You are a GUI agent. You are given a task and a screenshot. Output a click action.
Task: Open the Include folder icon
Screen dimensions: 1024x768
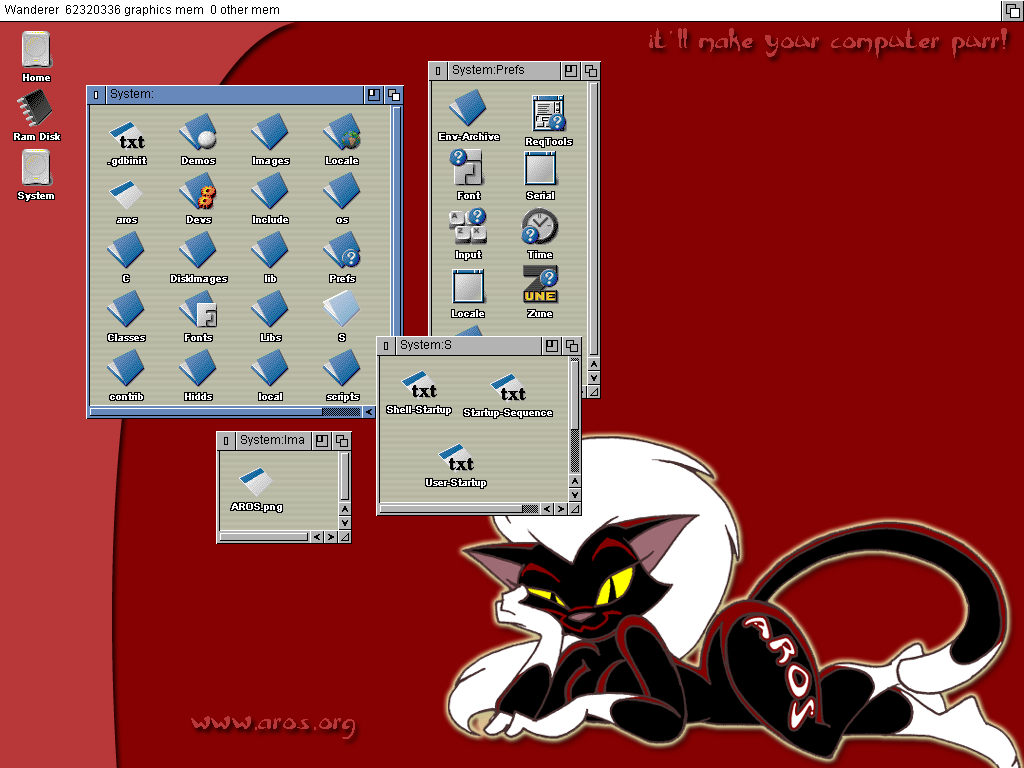pyautogui.click(x=270, y=191)
